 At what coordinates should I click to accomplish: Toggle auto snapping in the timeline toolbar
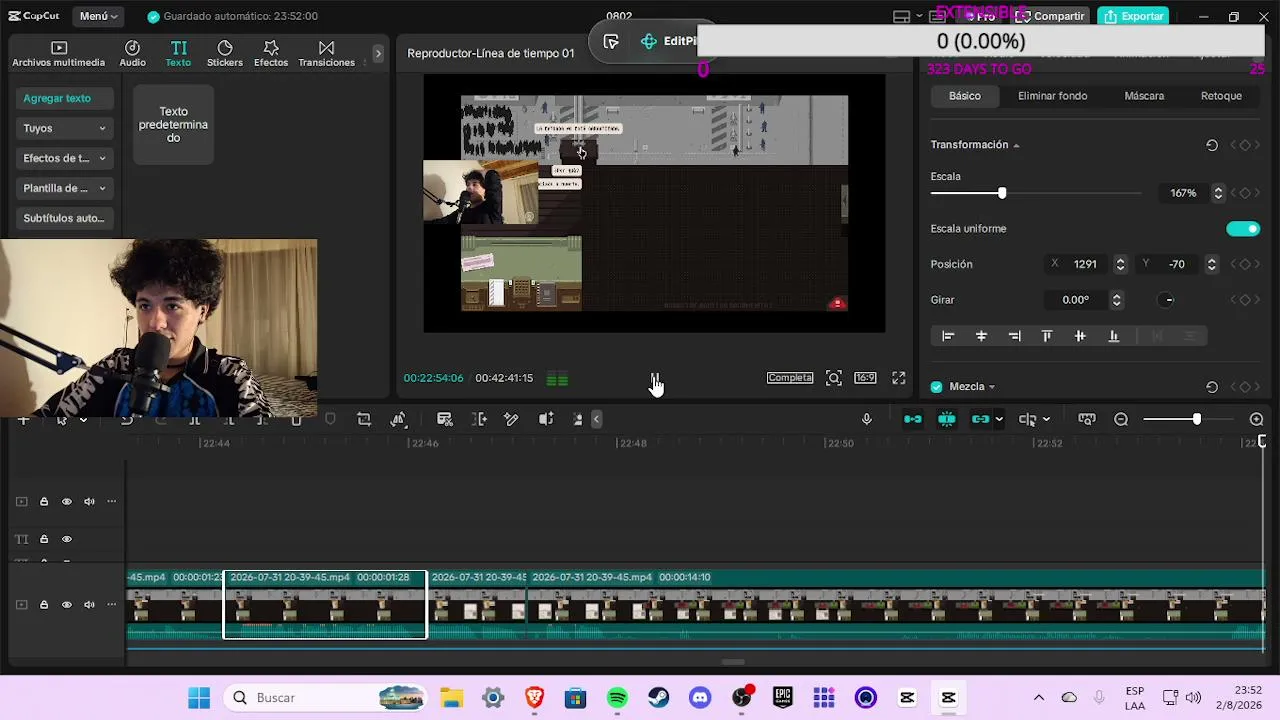coord(946,420)
